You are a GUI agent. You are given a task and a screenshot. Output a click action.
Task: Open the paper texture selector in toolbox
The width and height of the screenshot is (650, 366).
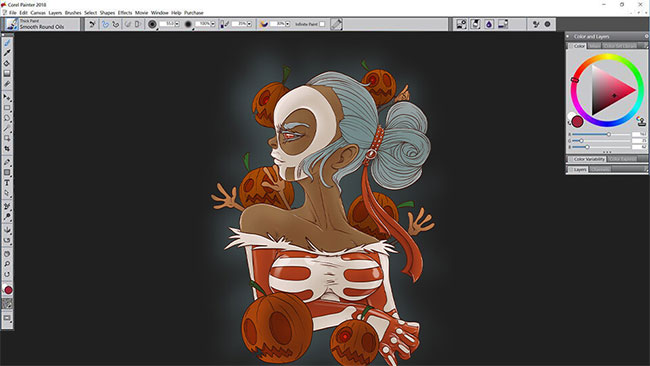tap(7, 304)
